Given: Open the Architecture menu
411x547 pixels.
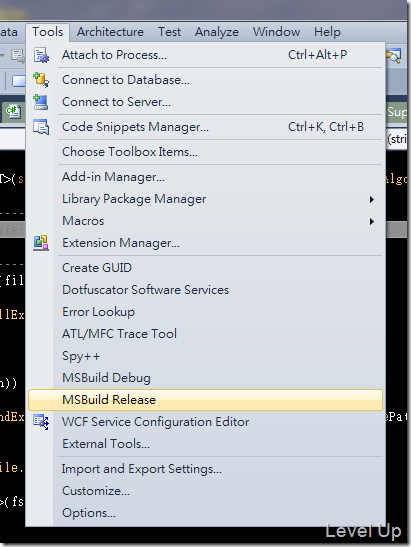Looking at the screenshot, I should (110, 32).
